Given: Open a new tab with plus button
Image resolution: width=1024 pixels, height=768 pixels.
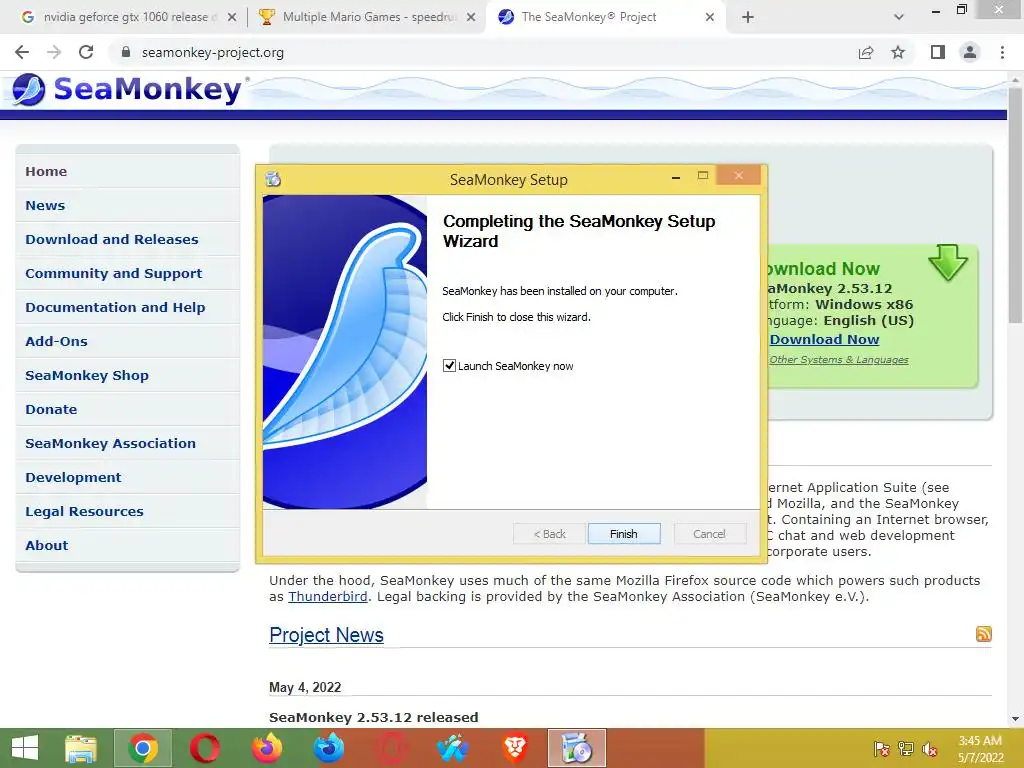Looking at the screenshot, I should (x=748, y=17).
